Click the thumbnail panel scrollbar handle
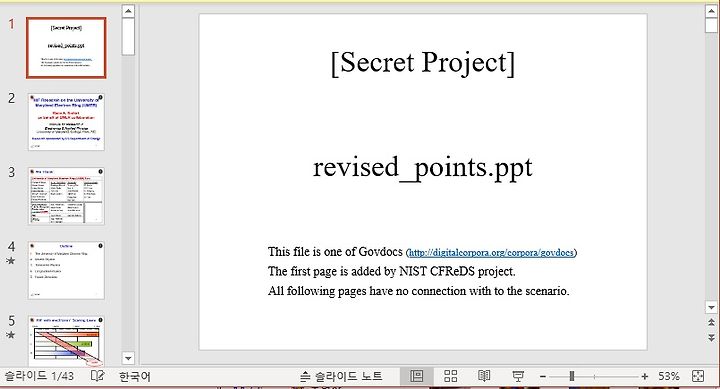This screenshot has width=720, height=389. [129, 37]
